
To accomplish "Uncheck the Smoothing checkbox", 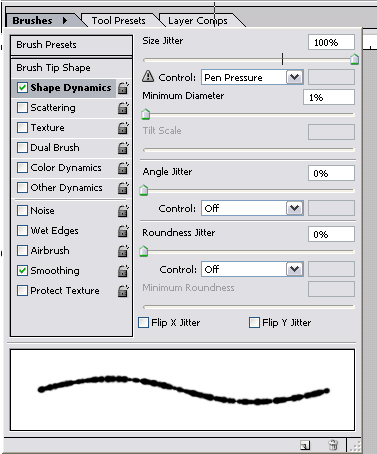I will [22, 271].
